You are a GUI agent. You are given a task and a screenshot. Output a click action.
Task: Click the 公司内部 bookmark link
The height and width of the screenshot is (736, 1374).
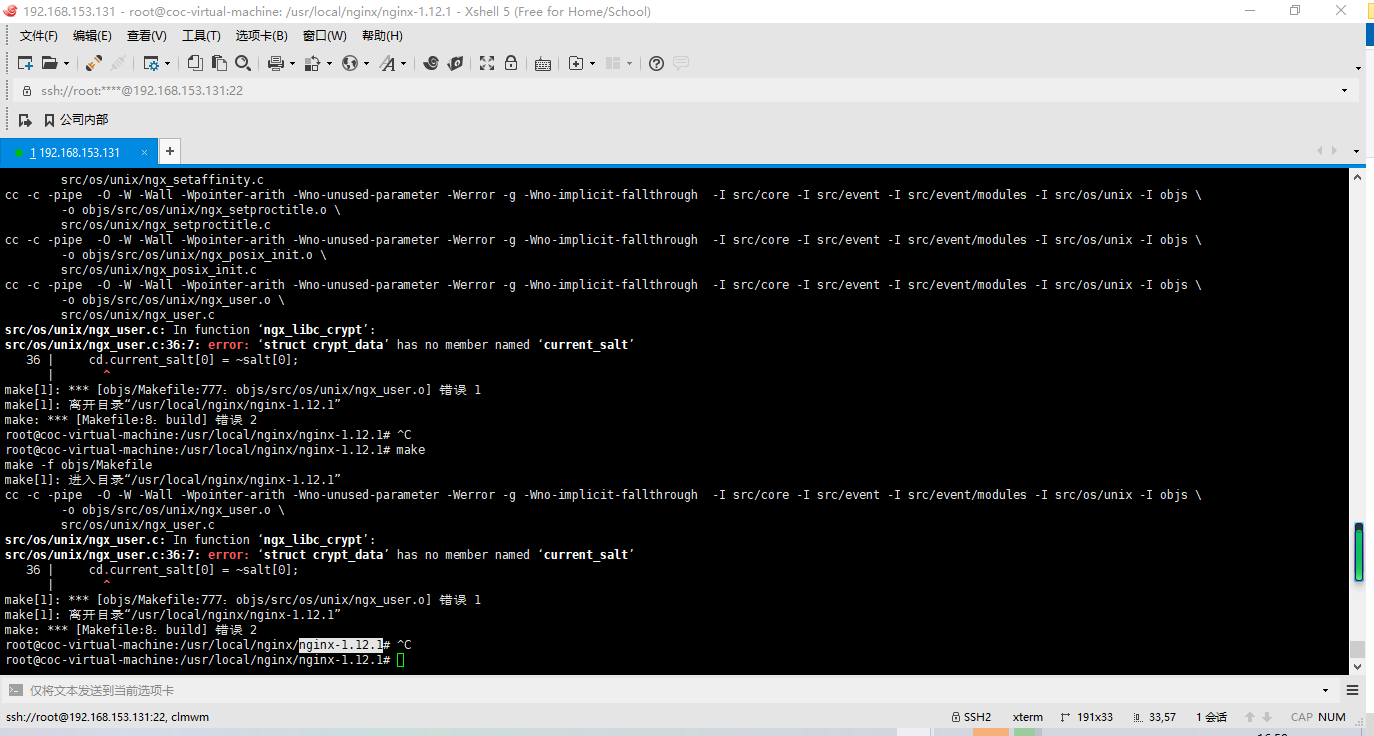click(x=76, y=120)
